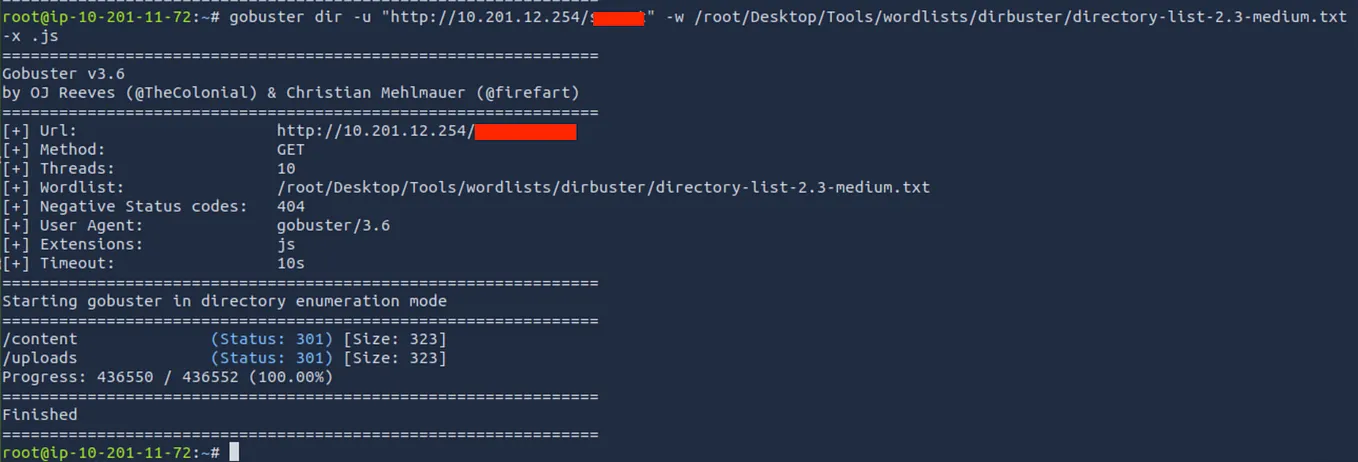This screenshot has width=1358, height=462.
Task: Click the Negative Status codes value 404
Action: pos(291,207)
